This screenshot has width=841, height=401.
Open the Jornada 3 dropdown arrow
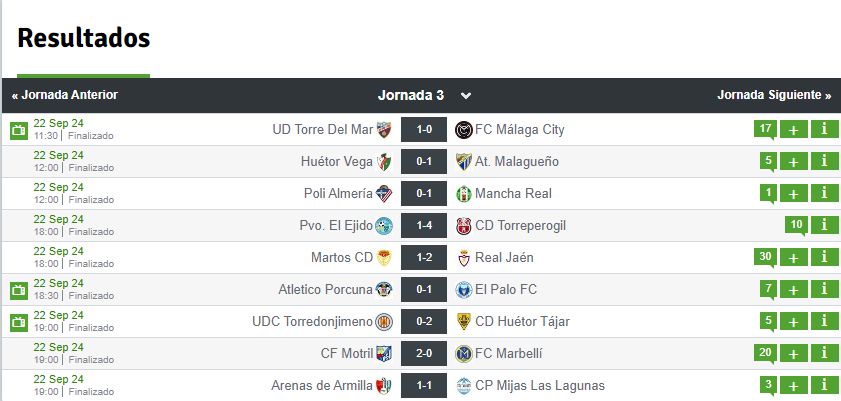pyautogui.click(x=465, y=96)
